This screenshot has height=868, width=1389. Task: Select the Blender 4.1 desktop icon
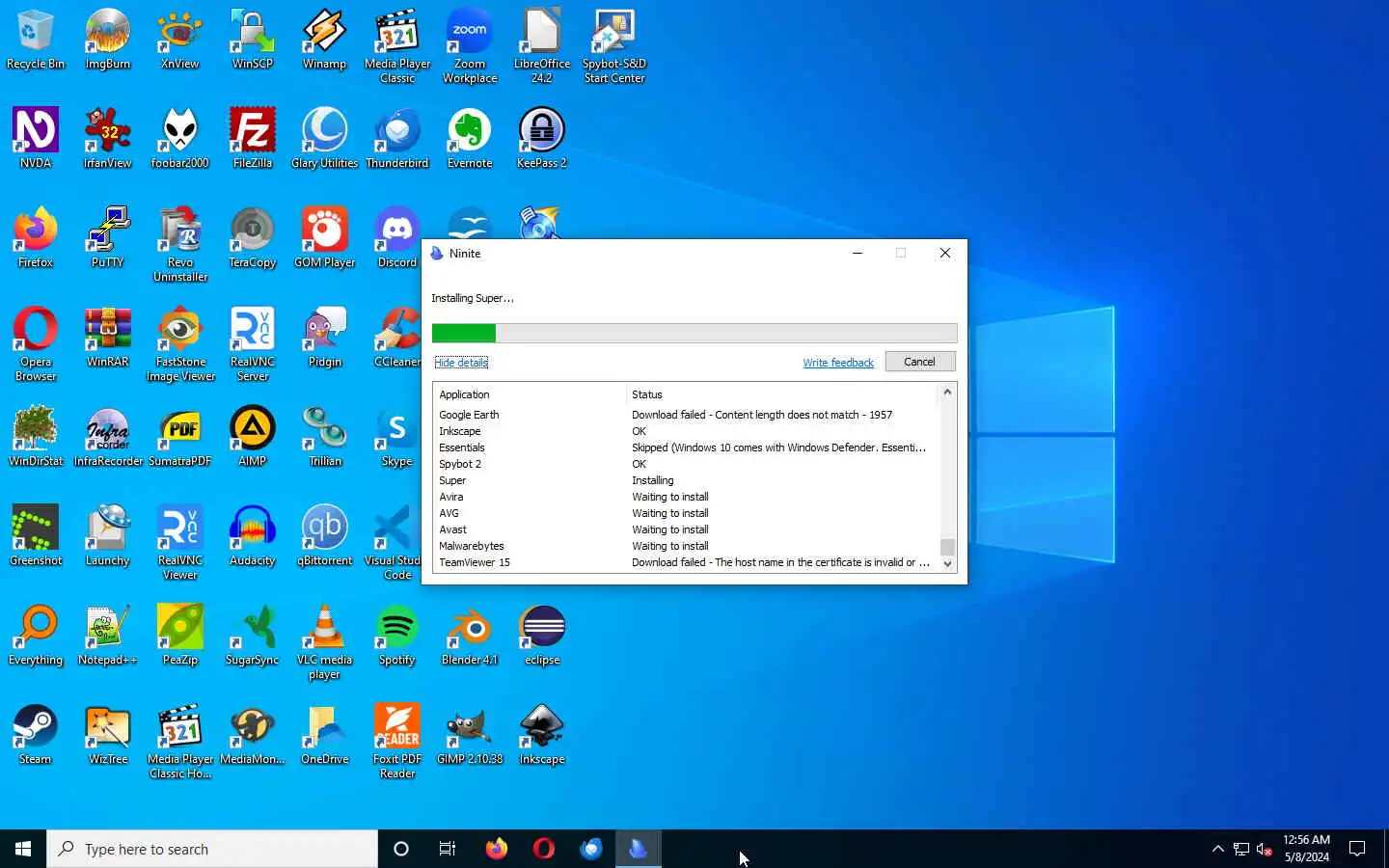tap(470, 636)
